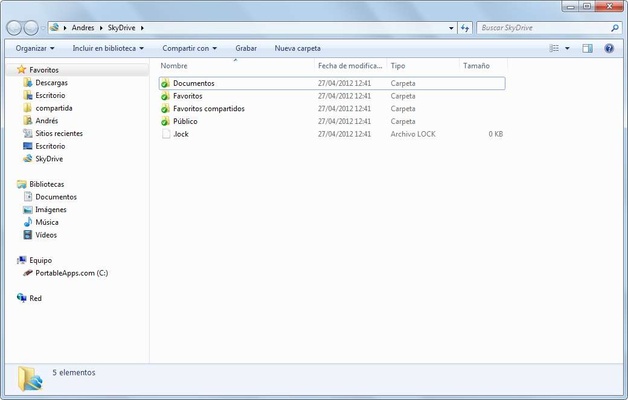Click the Archivo LOCK type cell
Screen dimensions: 628x400
point(413,134)
